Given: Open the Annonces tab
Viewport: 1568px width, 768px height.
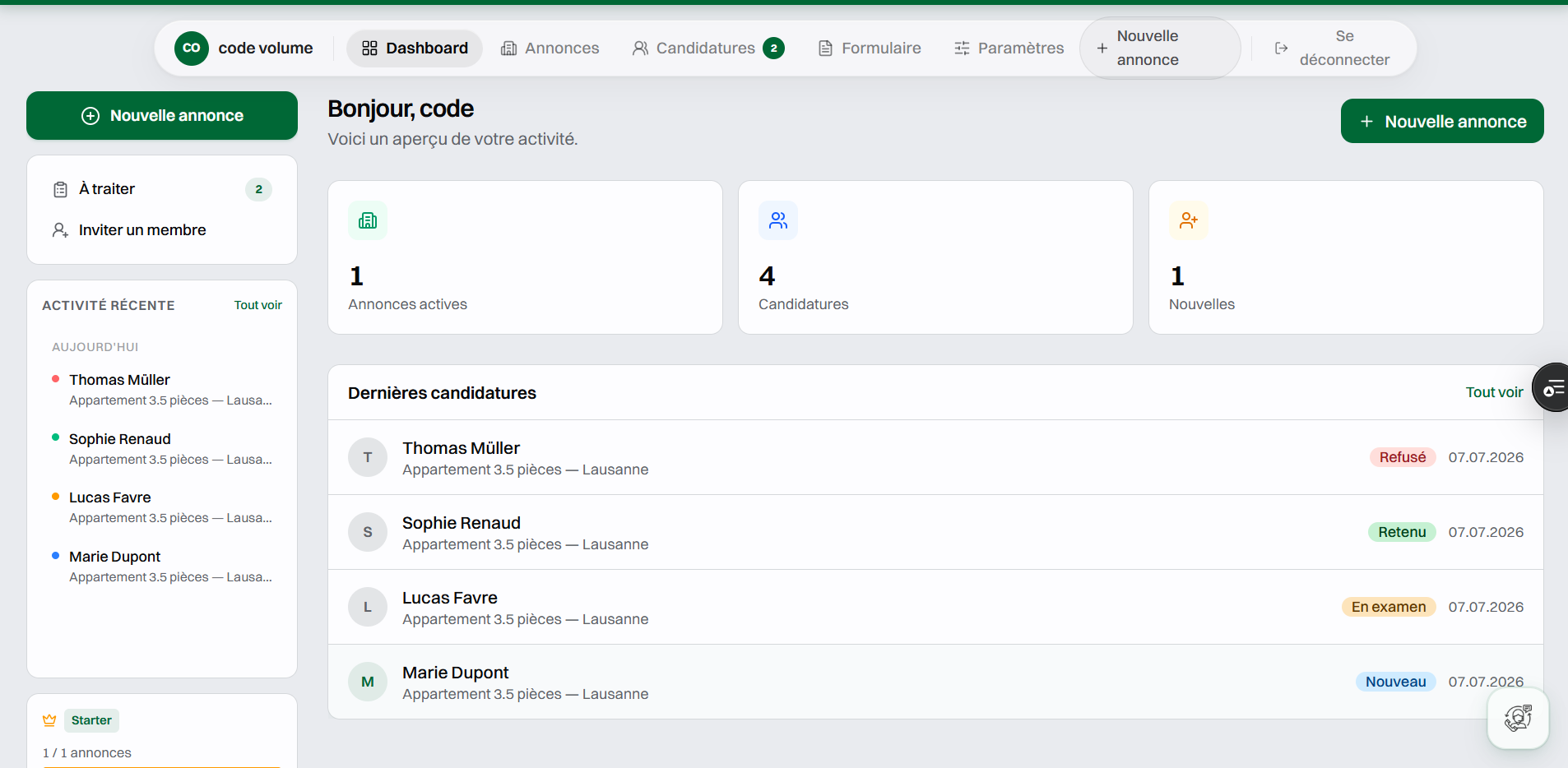Looking at the screenshot, I should [550, 48].
